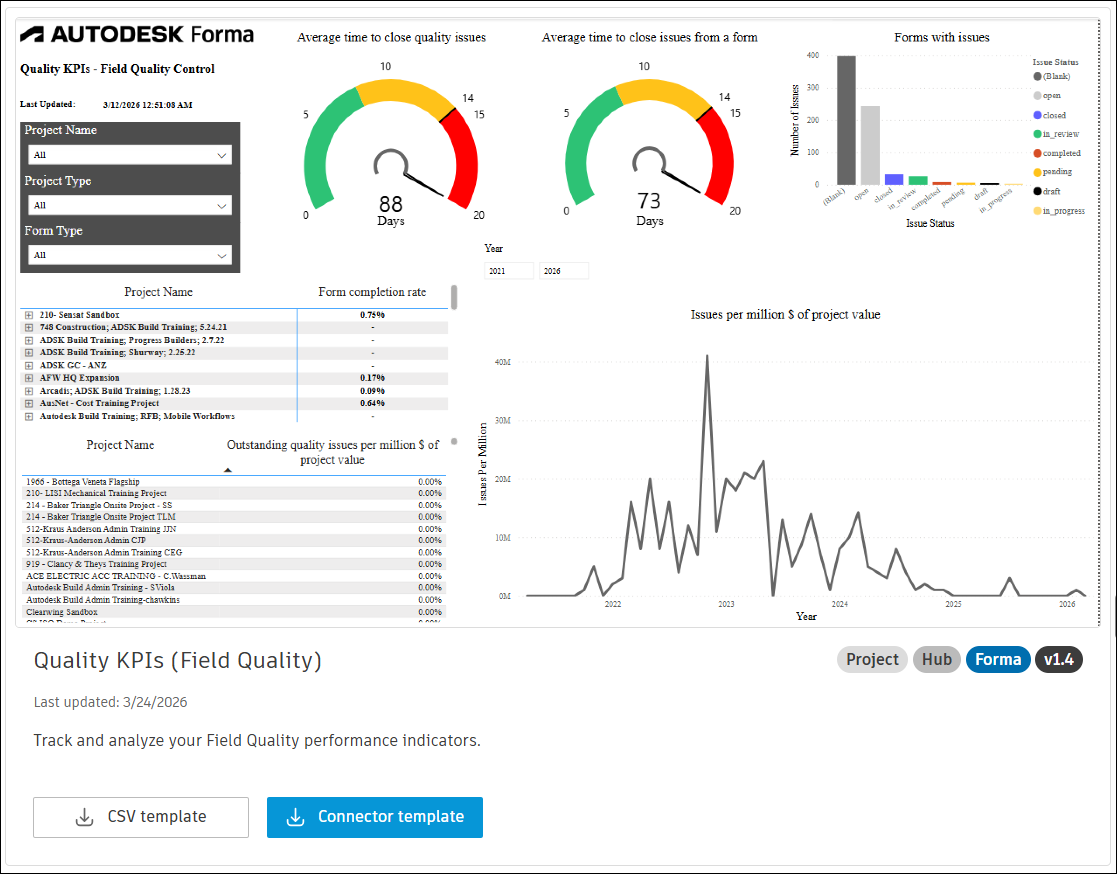This screenshot has width=1117, height=874.
Task: Click the closed bar in Forms with issues
Action: 894,180
